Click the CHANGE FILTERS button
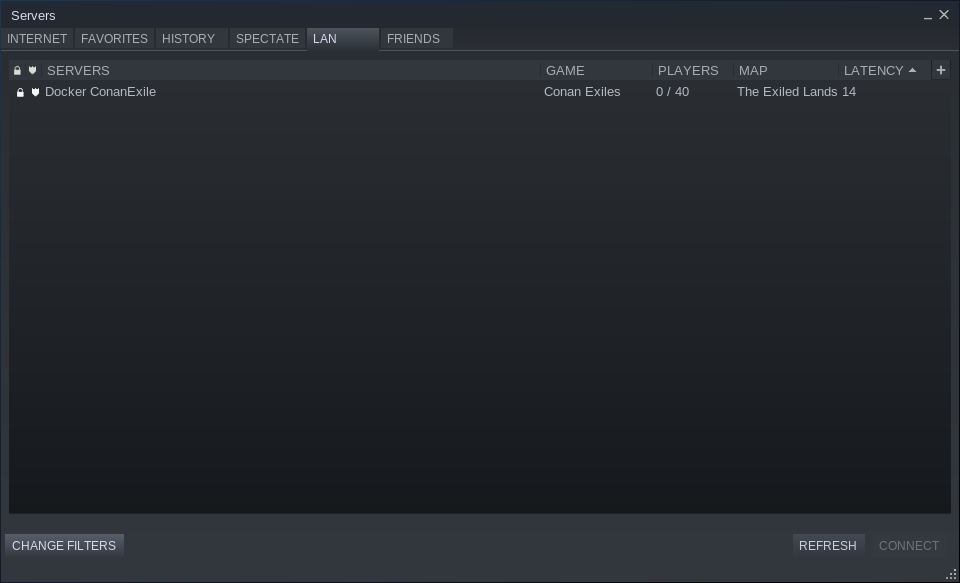 pos(64,546)
